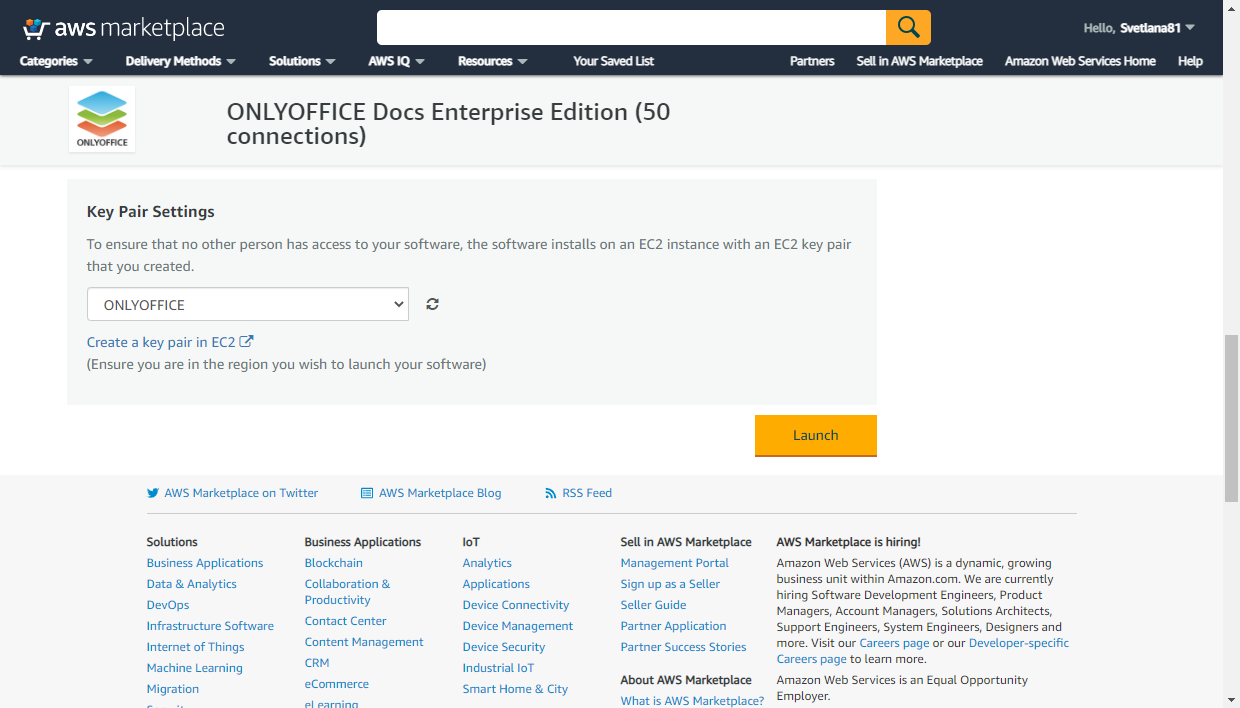Click the marketplace search input field

630,27
